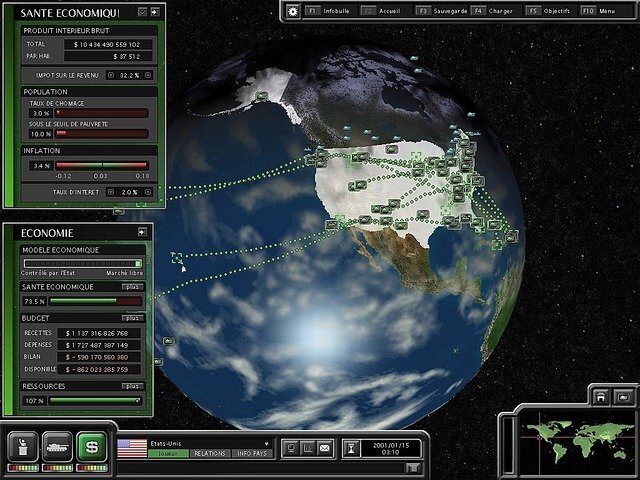Expand Sante Economique with plus button
Viewport: 640px width, 480px height.
(x=133, y=287)
